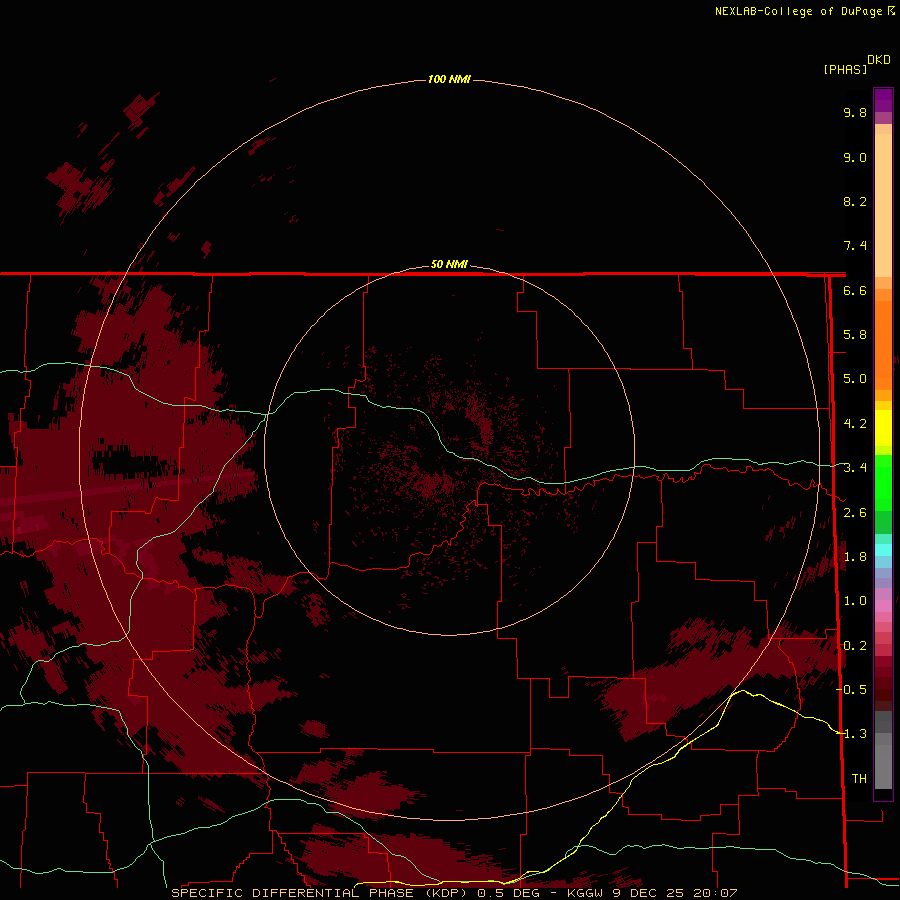Click the [PHAS] units label

click(845, 69)
